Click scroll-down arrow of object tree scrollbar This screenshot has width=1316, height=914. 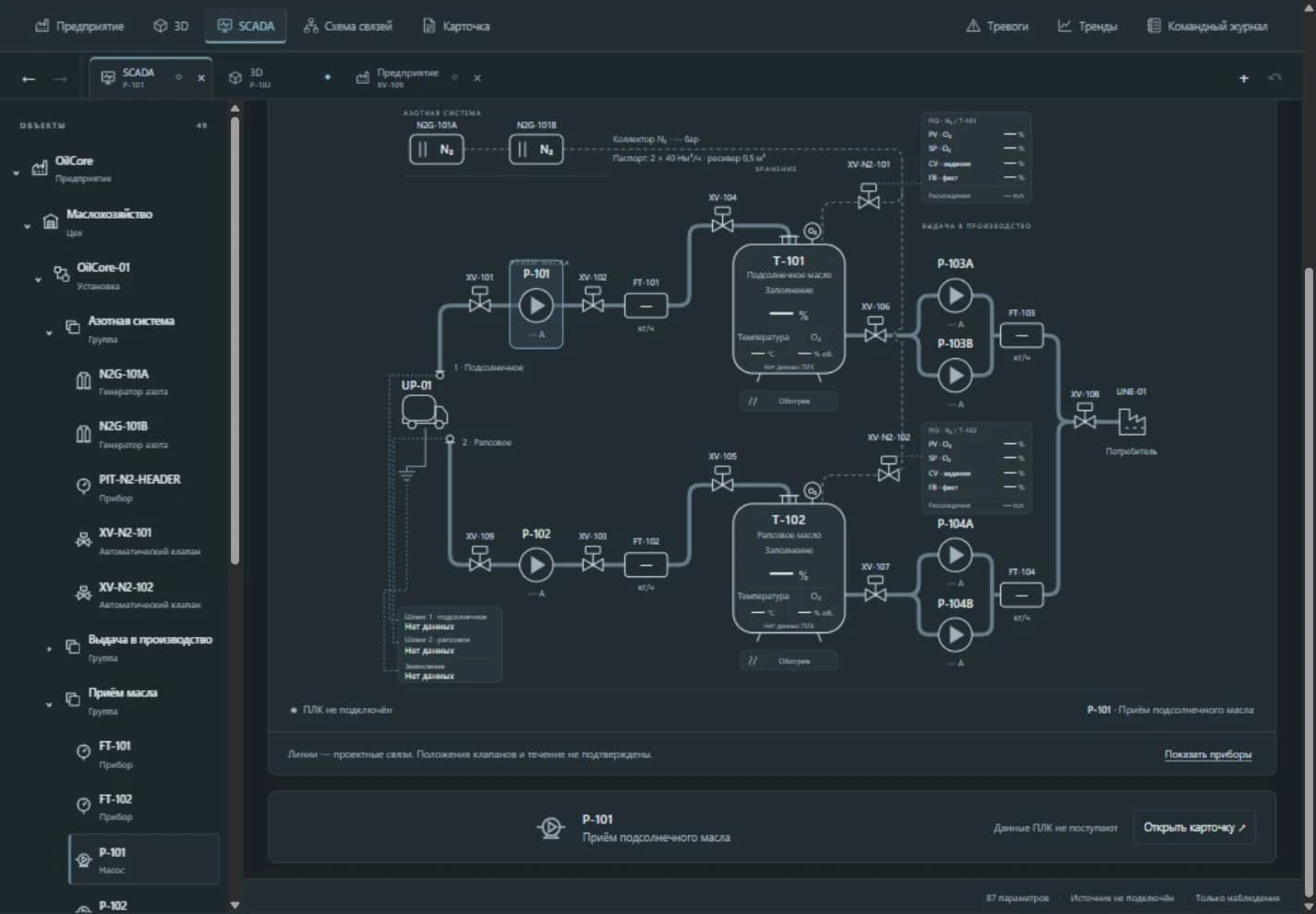235,905
